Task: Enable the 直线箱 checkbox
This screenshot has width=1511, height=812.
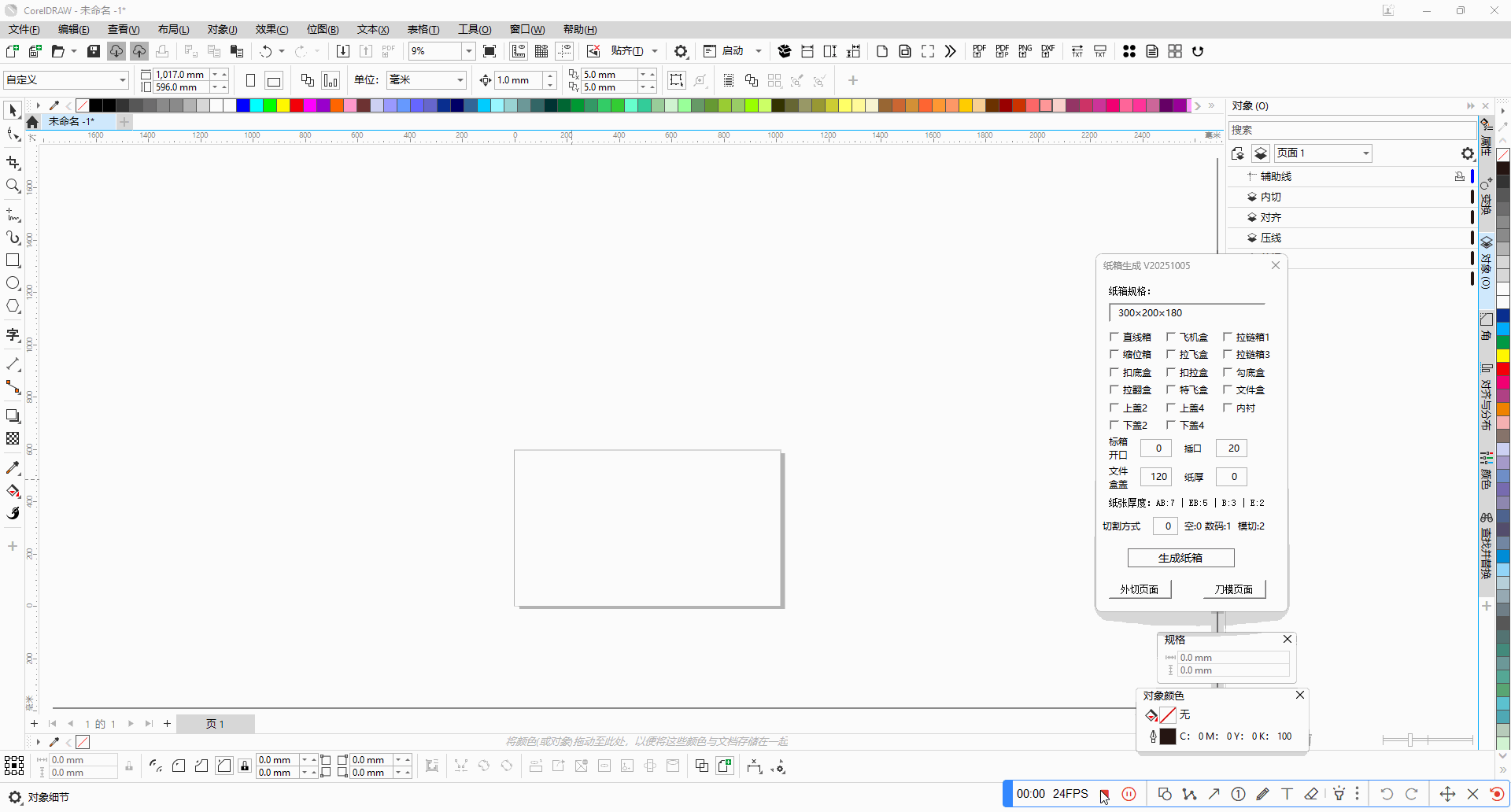Action: [x=1114, y=337]
